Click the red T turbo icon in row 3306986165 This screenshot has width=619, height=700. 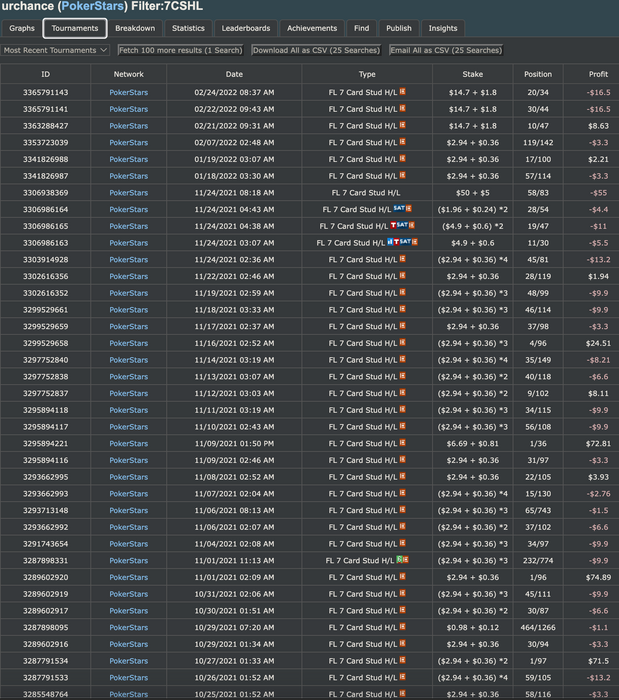tap(393, 225)
